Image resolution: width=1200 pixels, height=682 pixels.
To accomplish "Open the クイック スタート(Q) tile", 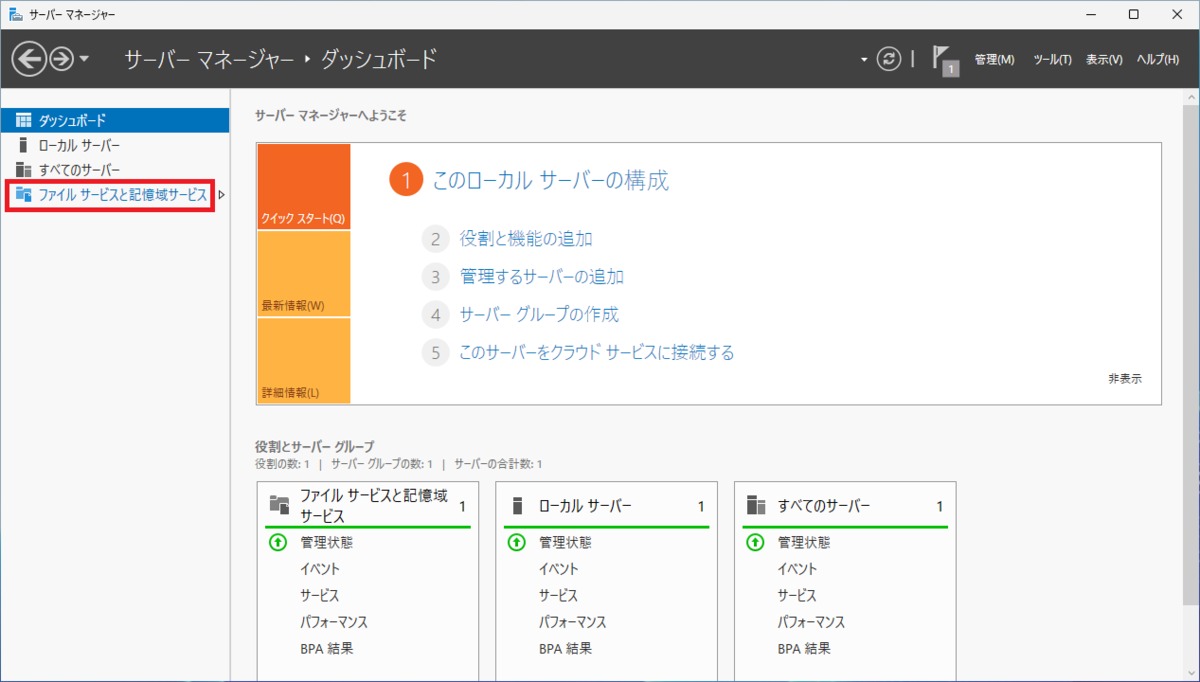I will pyautogui.click(x=304, y=187).
